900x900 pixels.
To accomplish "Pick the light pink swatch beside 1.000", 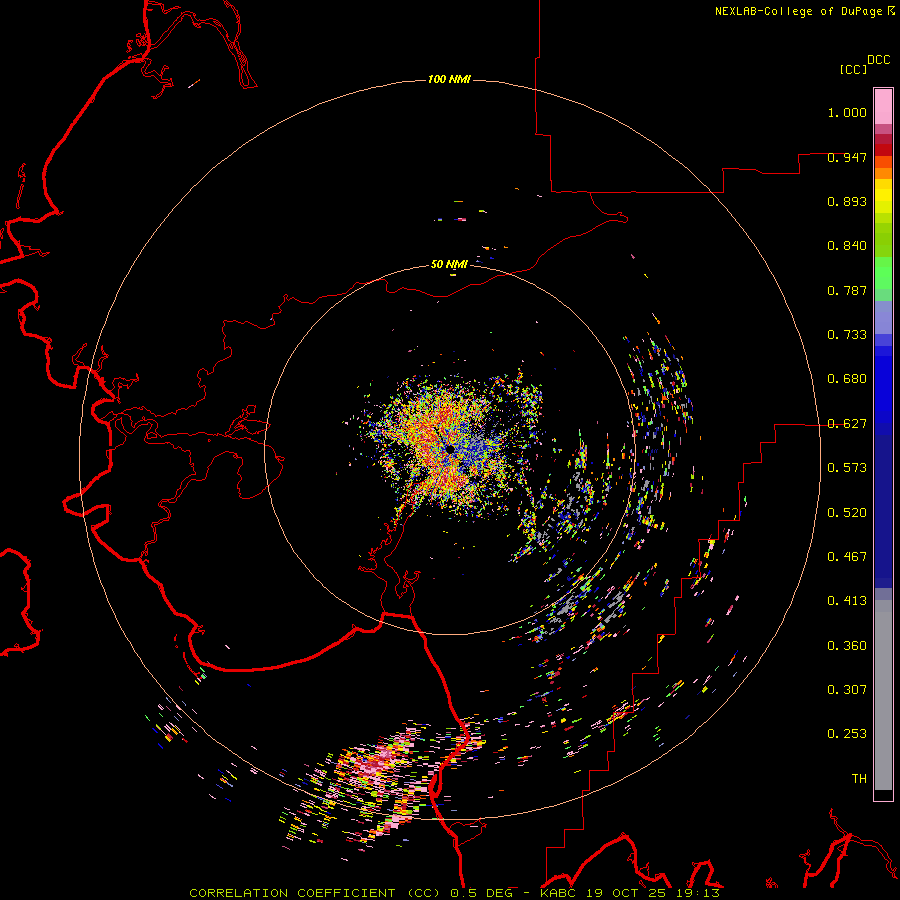I will 883,107.
